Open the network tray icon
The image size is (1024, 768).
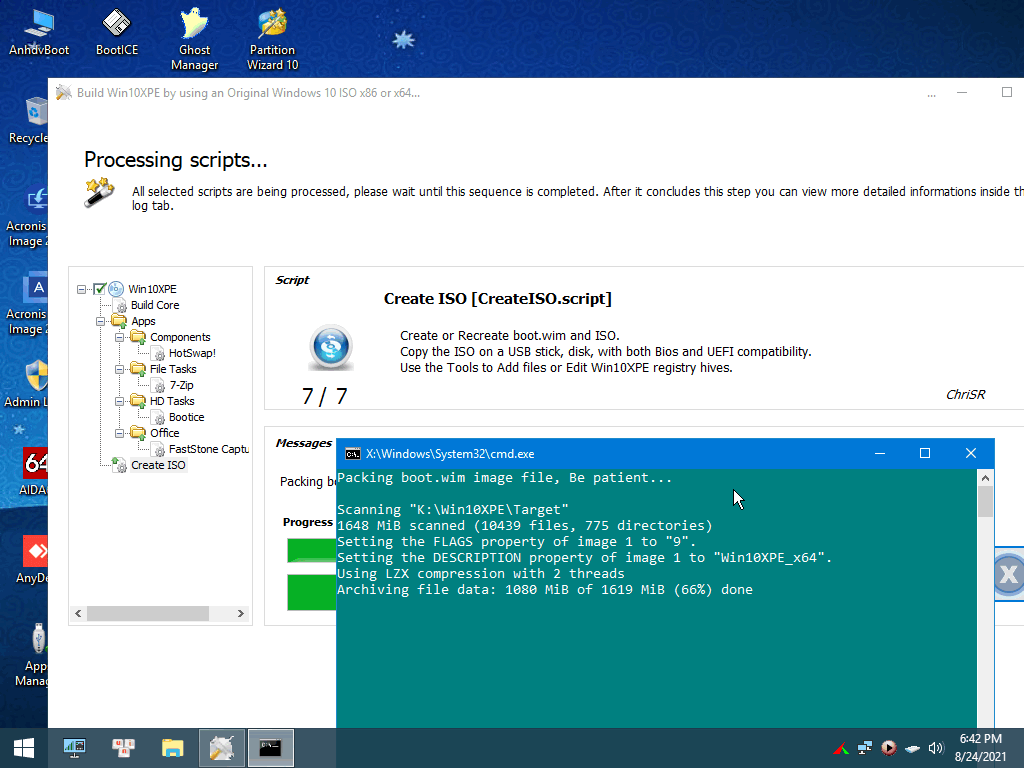coord(865,748)
